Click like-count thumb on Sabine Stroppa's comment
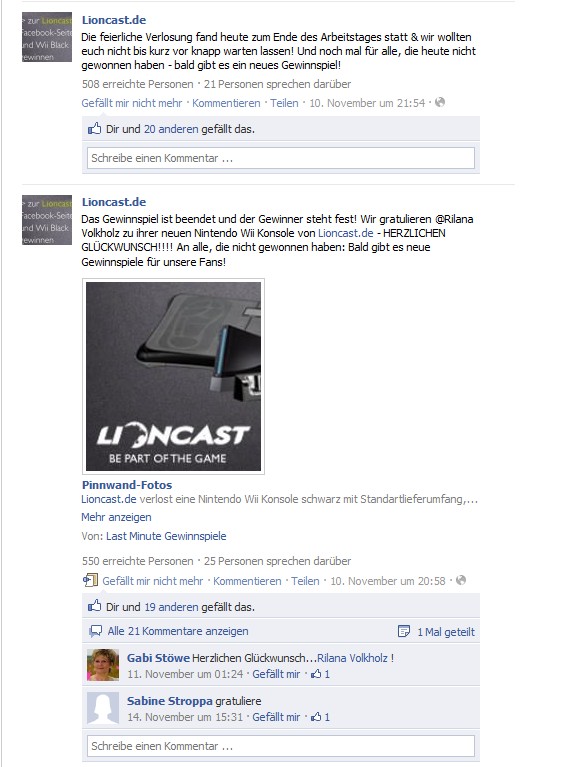The image size is (561, 767). coord(316,717)
